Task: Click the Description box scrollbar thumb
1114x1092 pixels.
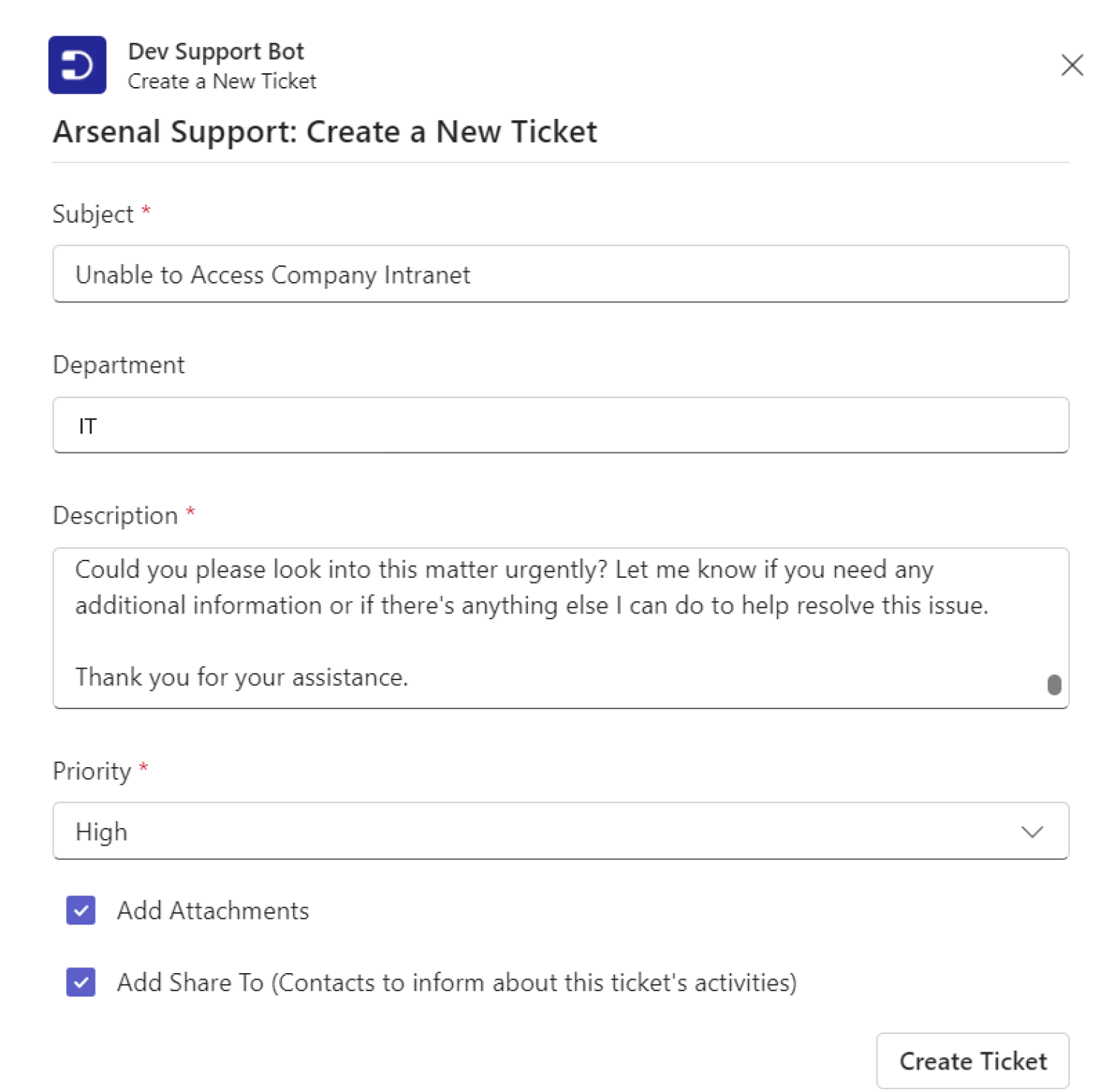Action: [x=1054, y=684]
